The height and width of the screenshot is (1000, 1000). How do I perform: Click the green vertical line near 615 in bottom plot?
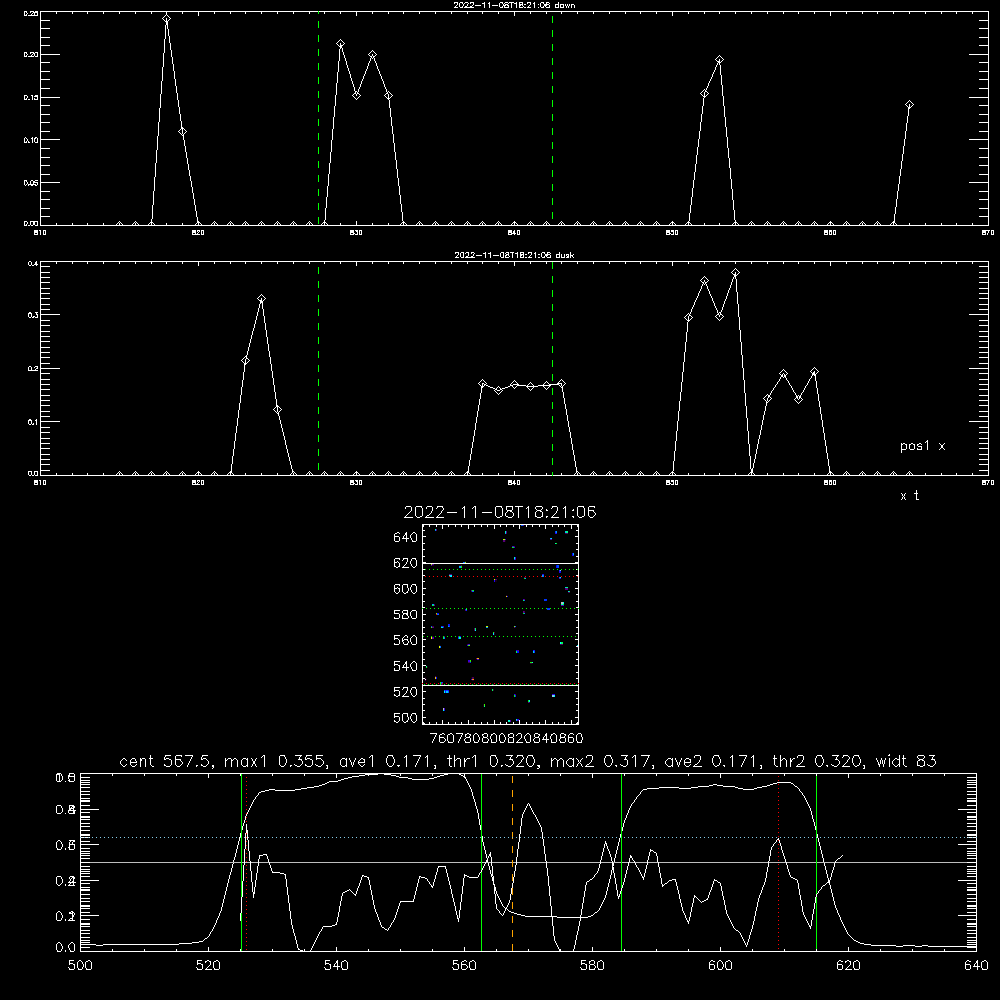click(816, 862)
